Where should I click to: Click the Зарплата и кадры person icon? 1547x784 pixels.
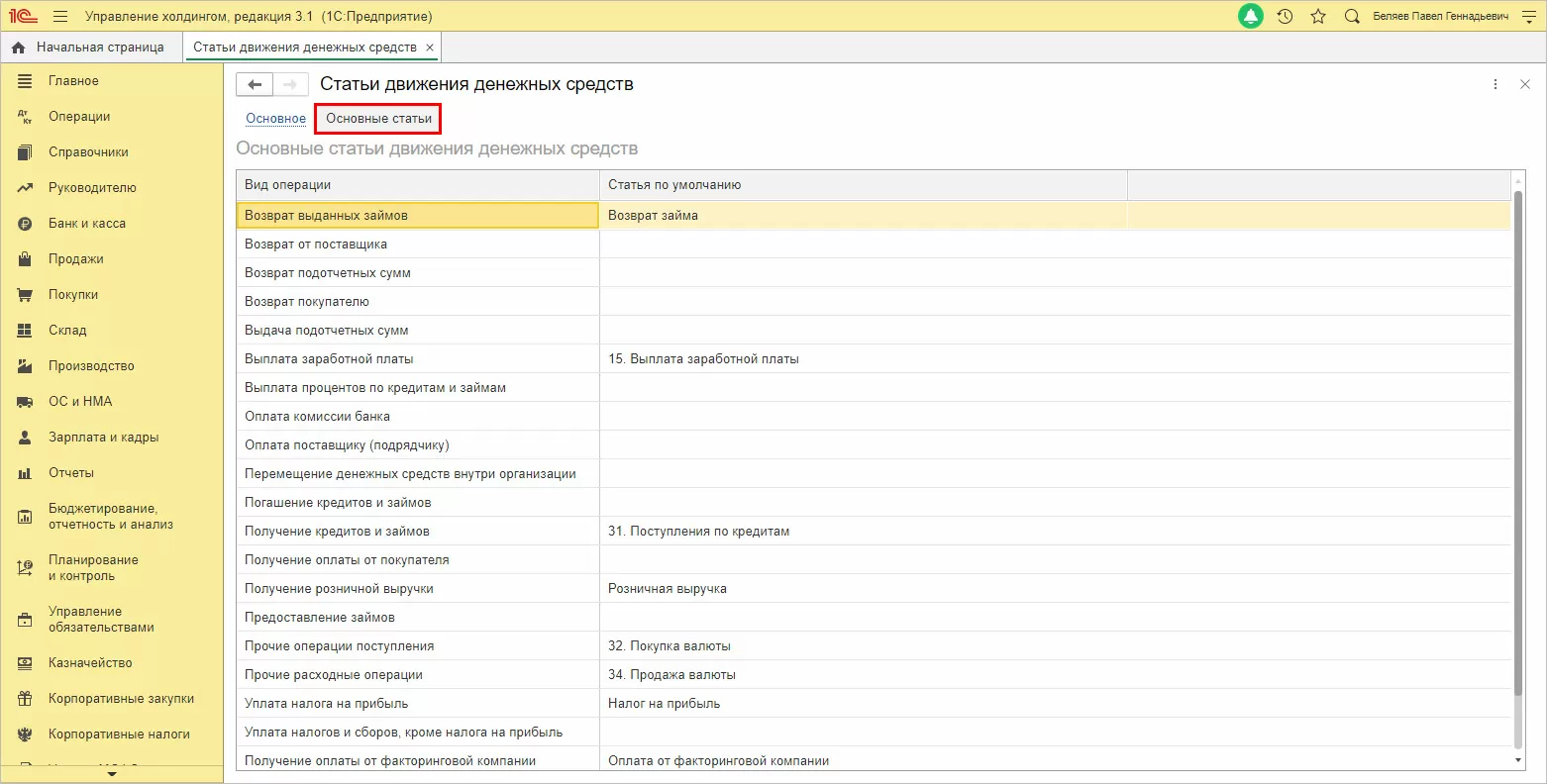click(25, 438)
